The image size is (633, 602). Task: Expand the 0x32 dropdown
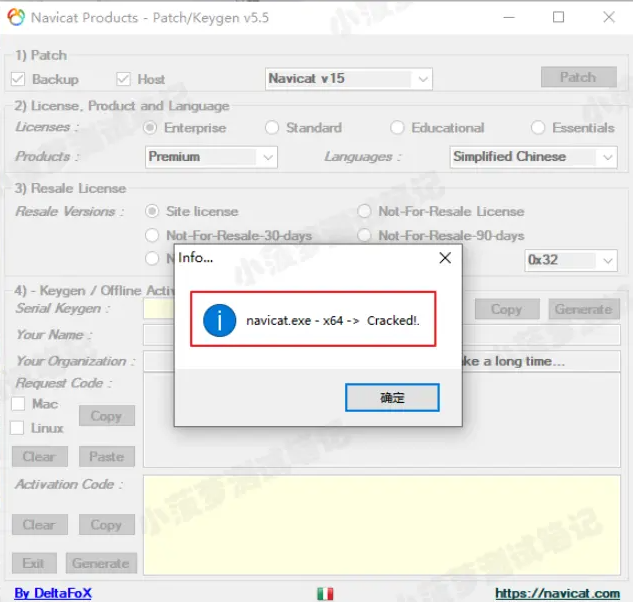[607, 260]
